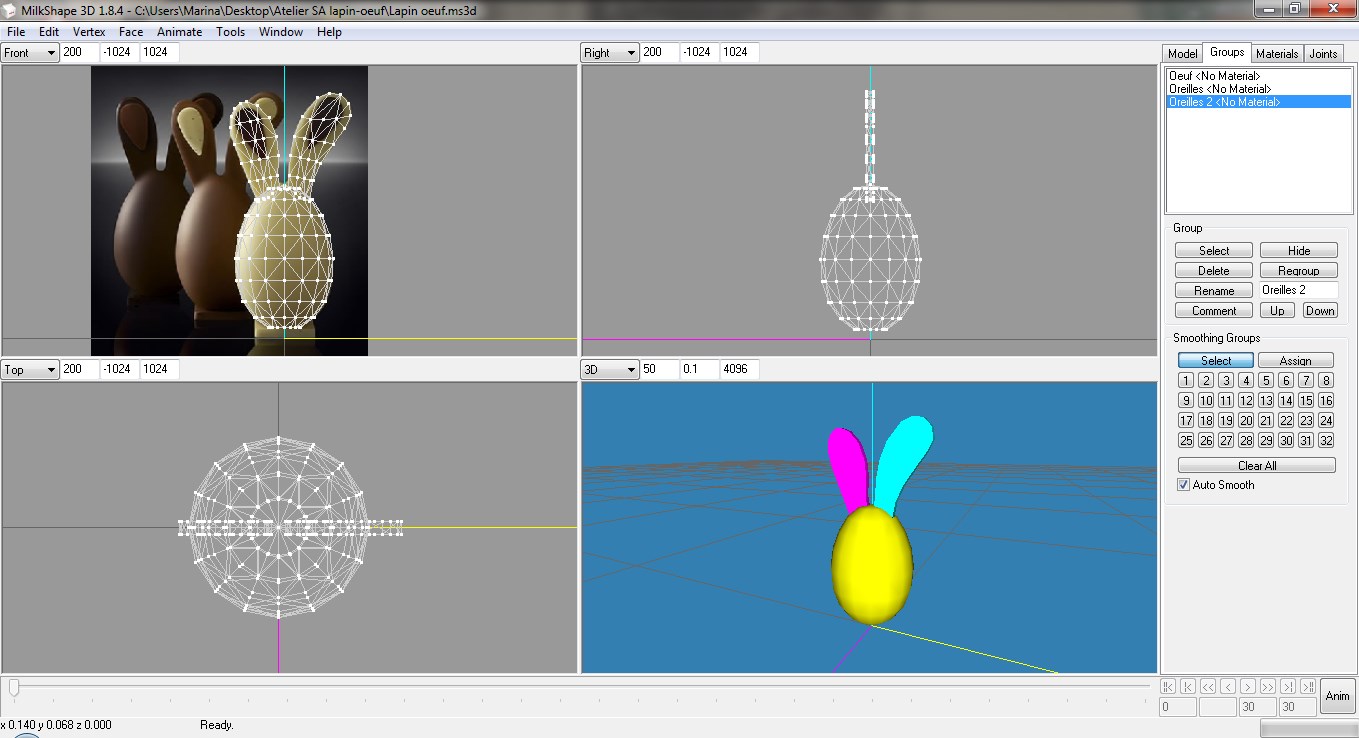Switch to the Joints tab
The width and height of the screenshot is (1359, 738).
coord(1323,54)
